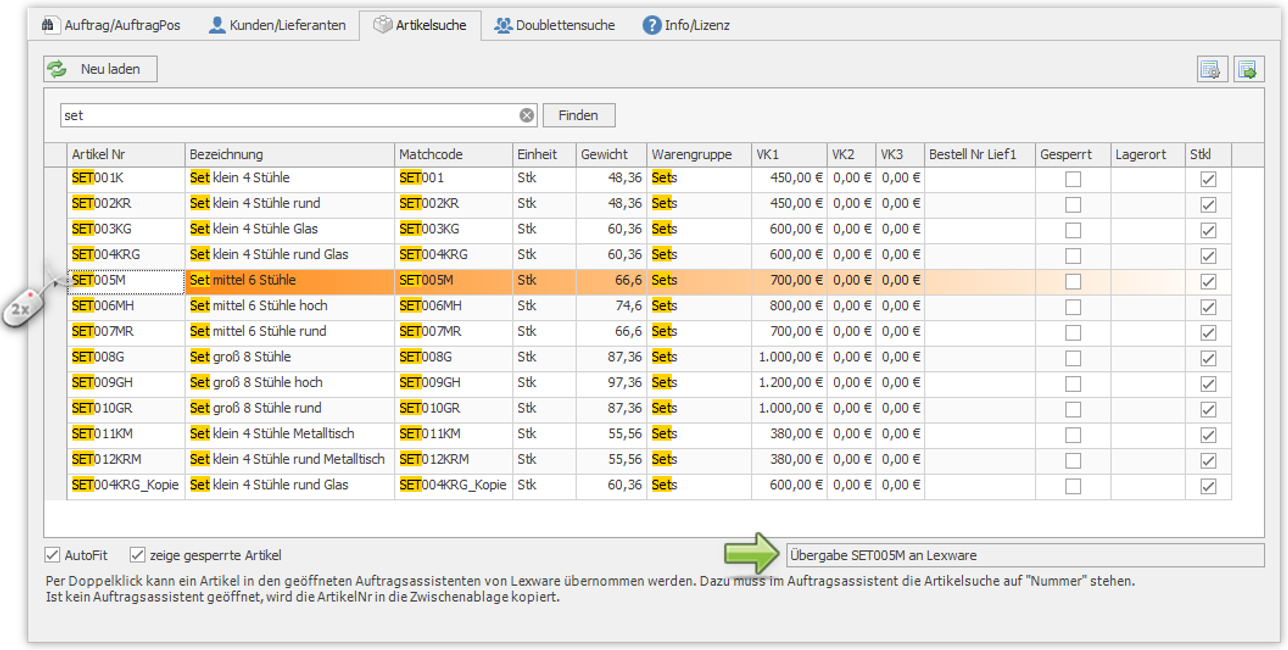The height and width of the screenshot is (650, 1288).
Task: Click the article number SET004KRG_Kopie
Action: [x=126, y=485]
